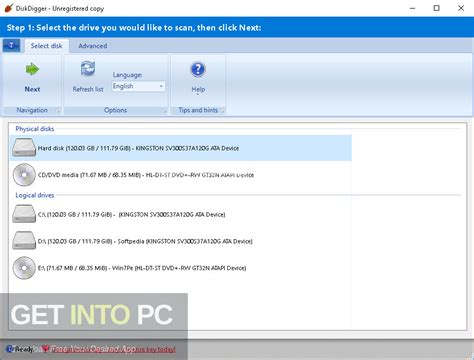Click the D:\ Softpedia drive icon
This screenshot has width=474, height=360.
click(24, 241)
